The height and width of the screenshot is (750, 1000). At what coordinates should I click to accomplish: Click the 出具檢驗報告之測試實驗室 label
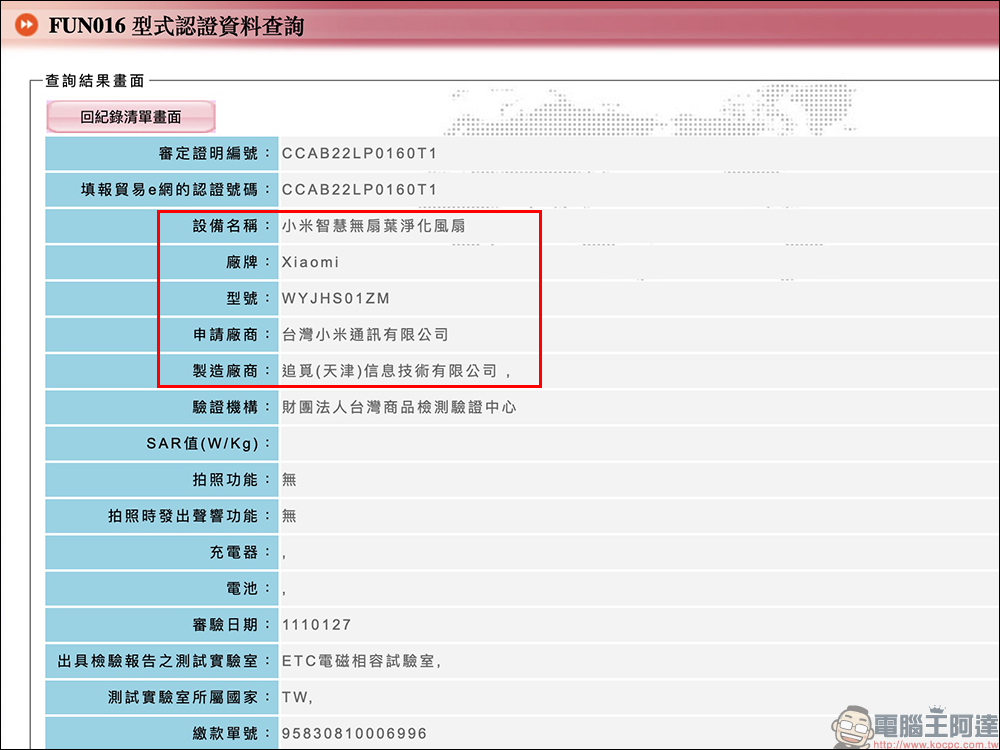pyautogui.click(x=165, y=661)
